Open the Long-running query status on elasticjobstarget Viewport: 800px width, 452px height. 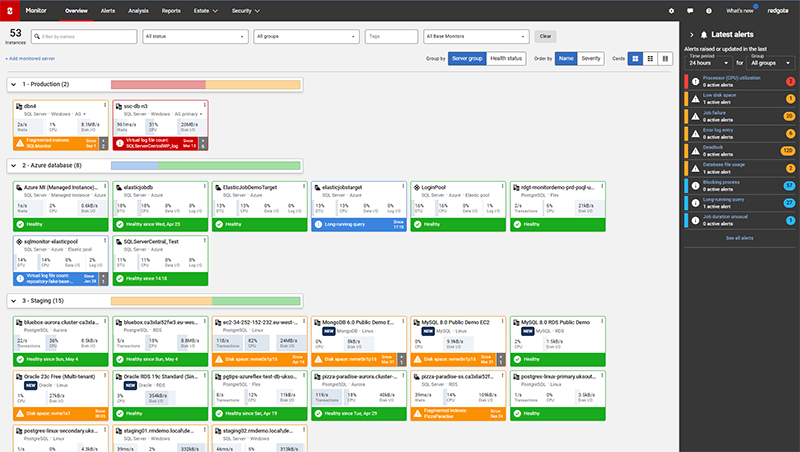coord(359,224)
